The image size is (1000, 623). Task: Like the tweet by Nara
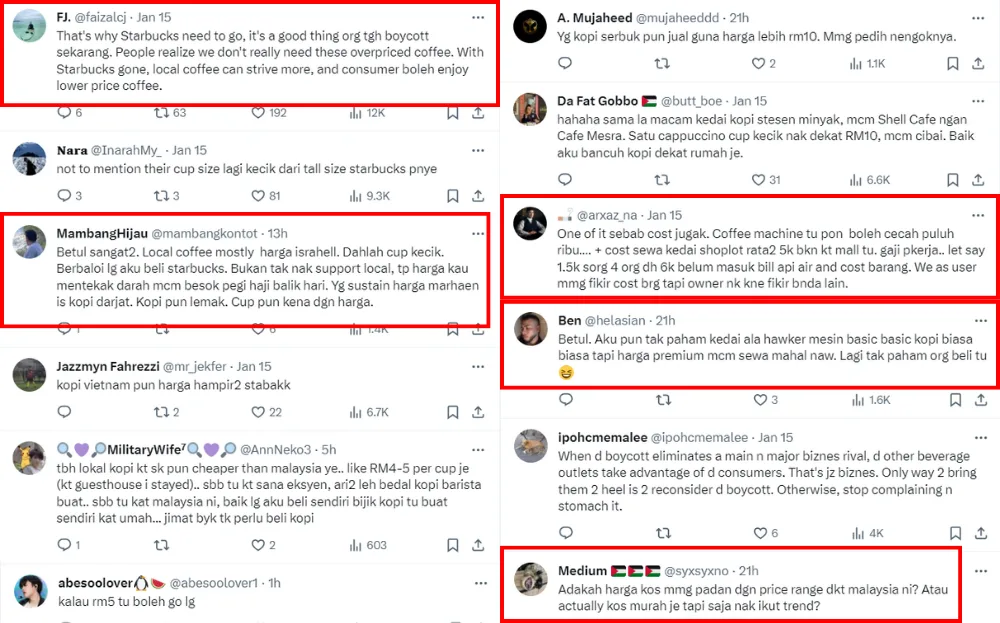(x=258, y=196)
